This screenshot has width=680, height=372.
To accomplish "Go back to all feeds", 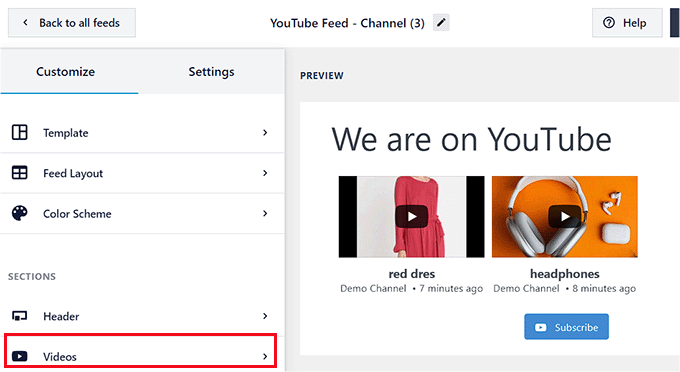I will click(x=72, y=23).
